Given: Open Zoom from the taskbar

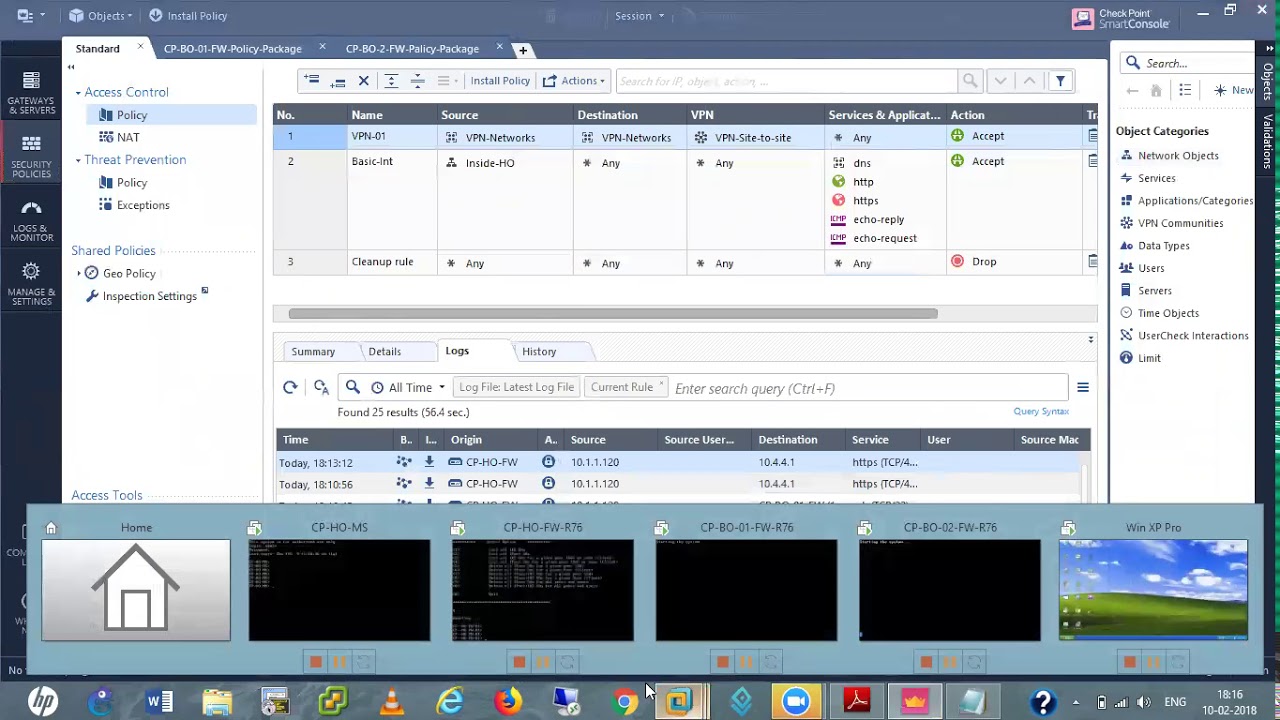Looking at the screenshot, I should click(796, 702).
